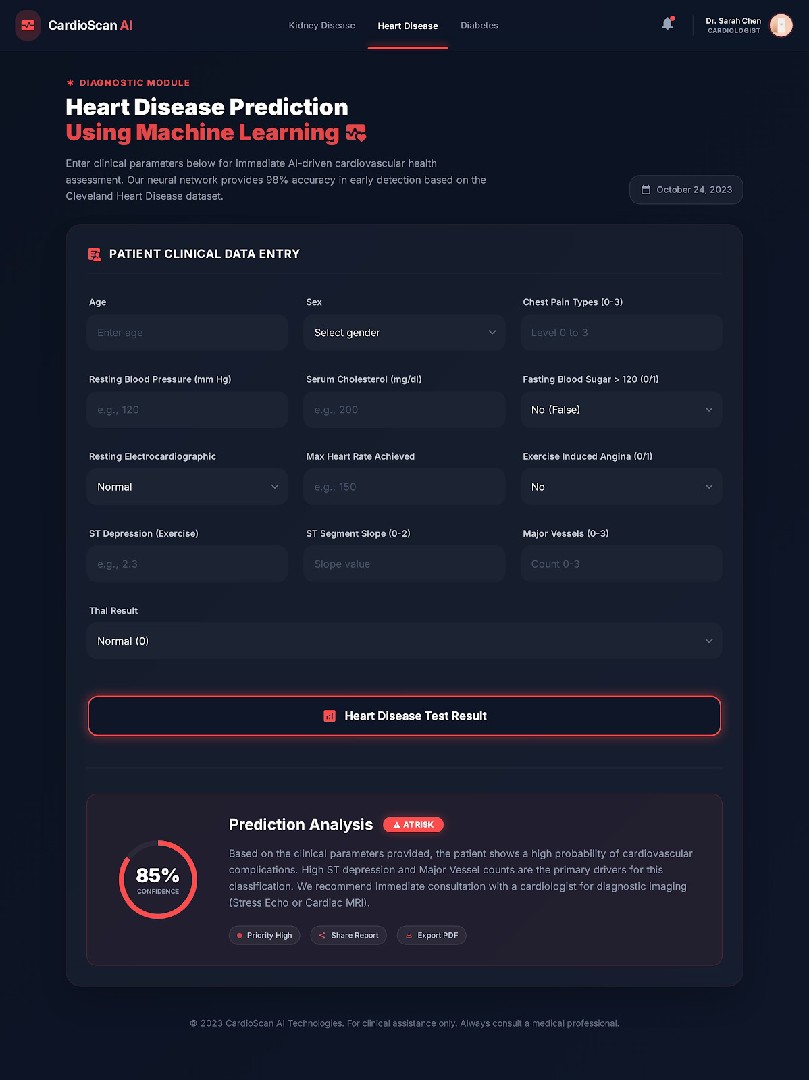
Task: Switch to the Kidney Disease tab
Action: click(321, 25)
